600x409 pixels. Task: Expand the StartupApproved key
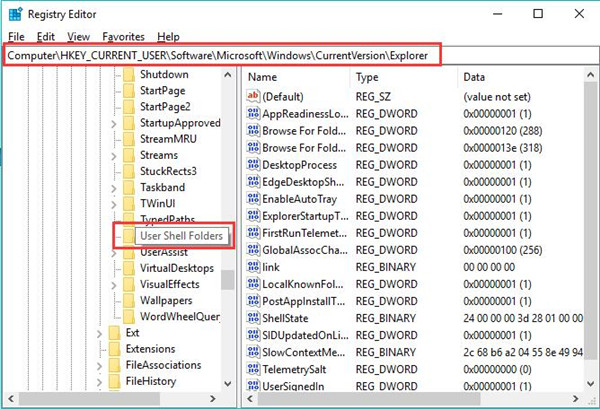[x=114, y=123]
